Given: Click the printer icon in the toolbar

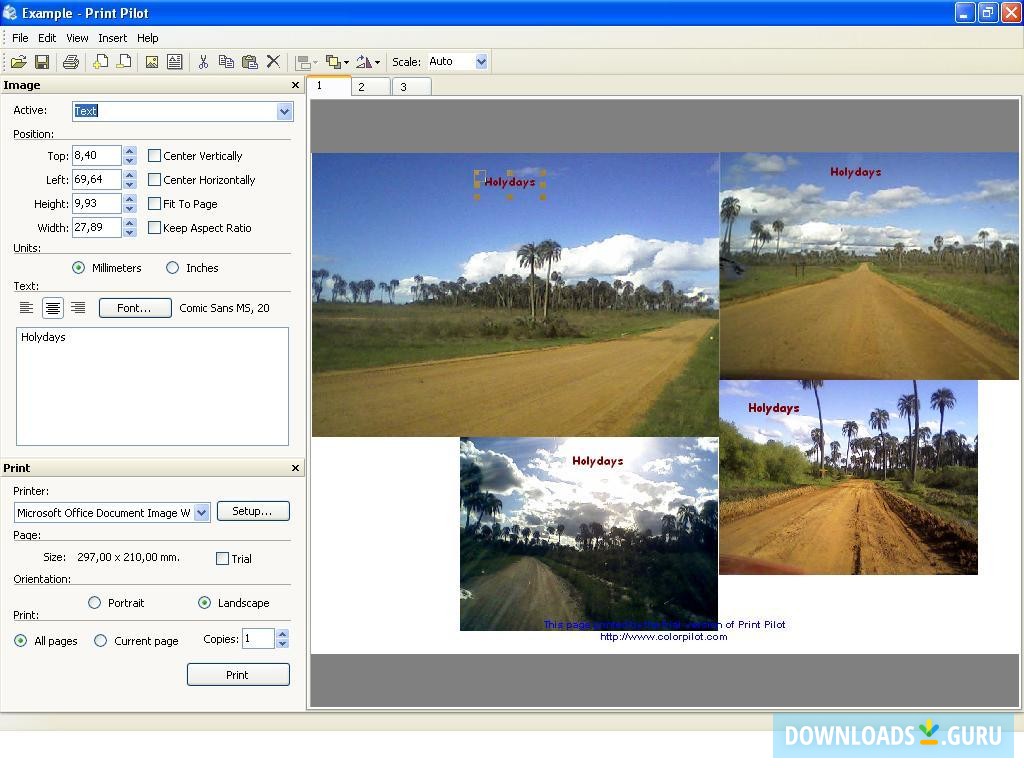Looking at the screenshot, I should click(70, 62).
